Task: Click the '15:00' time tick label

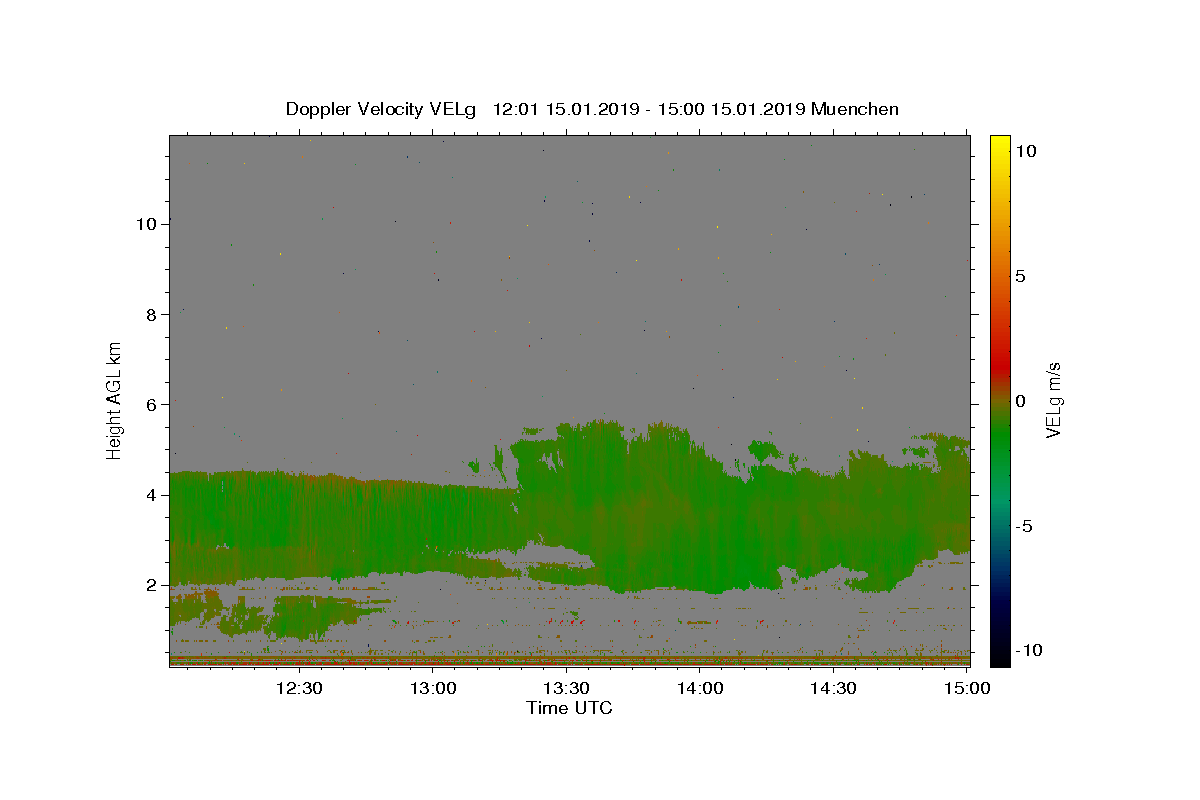Action: (968, 688)
